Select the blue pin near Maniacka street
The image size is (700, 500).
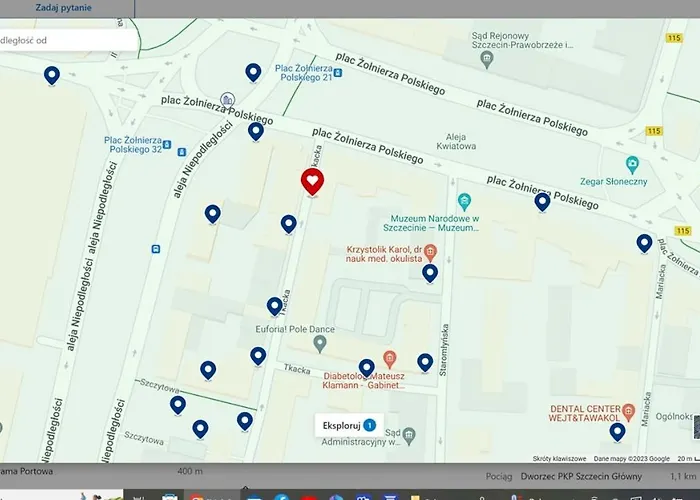[645, 243]
